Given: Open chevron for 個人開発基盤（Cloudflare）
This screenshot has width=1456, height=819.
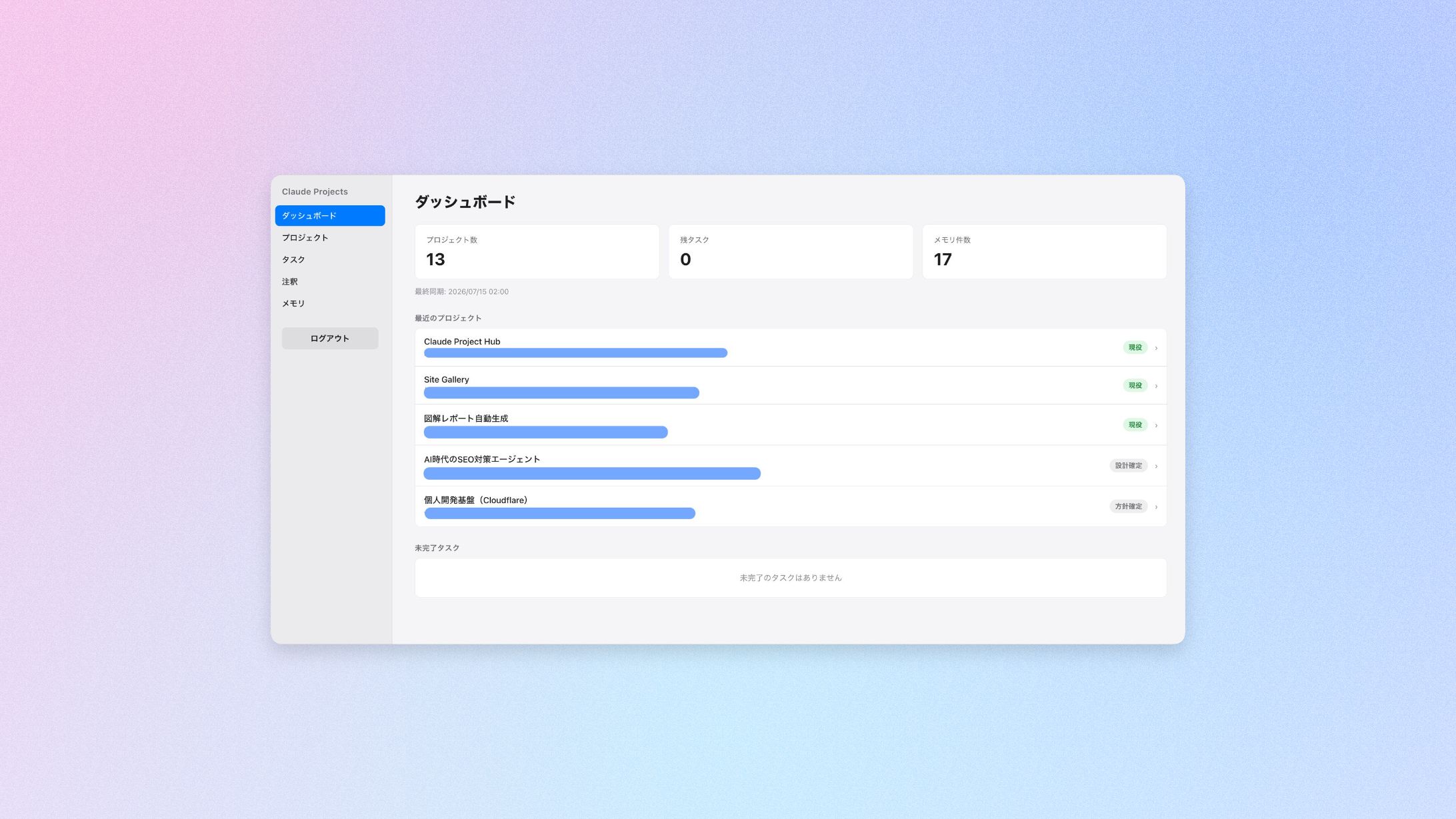Looking at the screenshot, I should tap(1156, 506).
